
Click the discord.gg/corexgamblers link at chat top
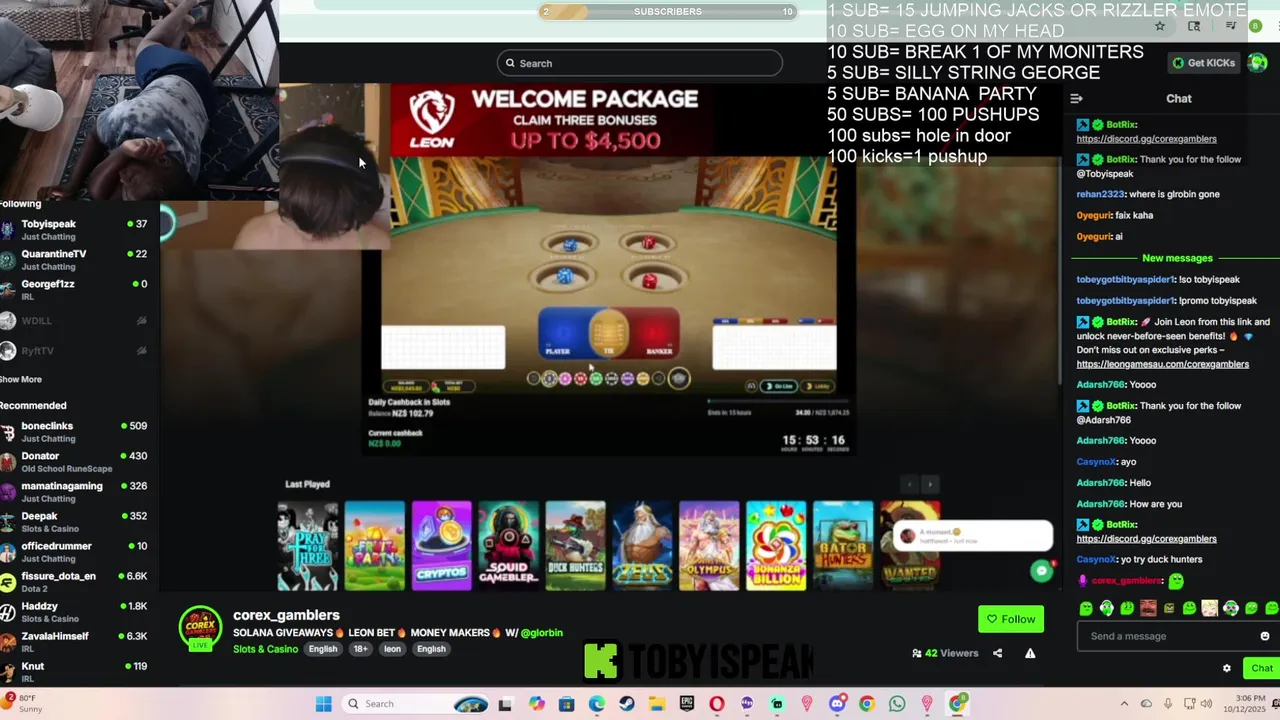[x=1146, y=139]
